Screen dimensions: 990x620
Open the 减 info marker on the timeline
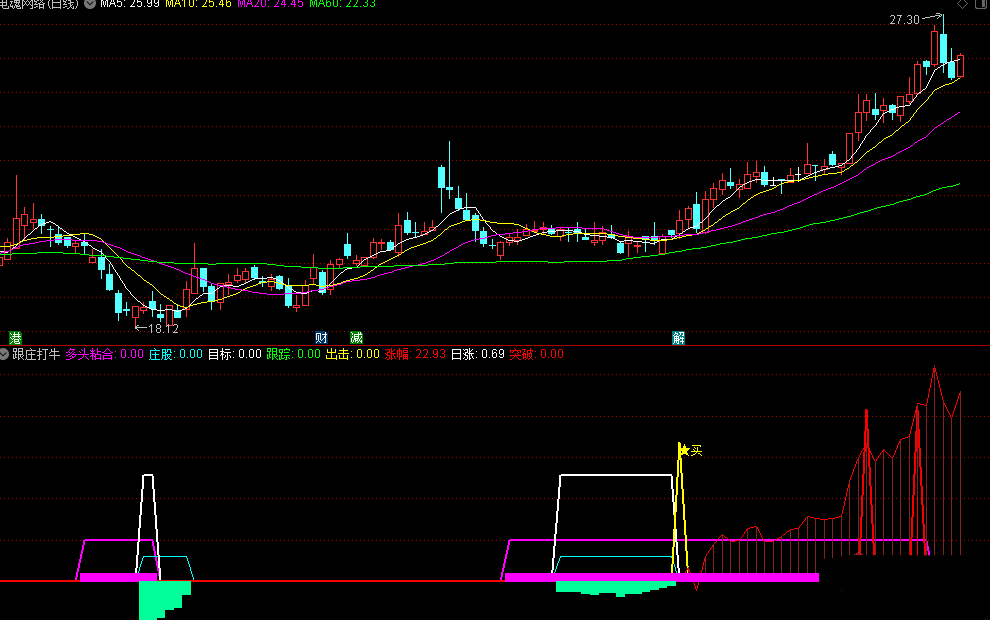pyautogui.click(x=356, y=338)
